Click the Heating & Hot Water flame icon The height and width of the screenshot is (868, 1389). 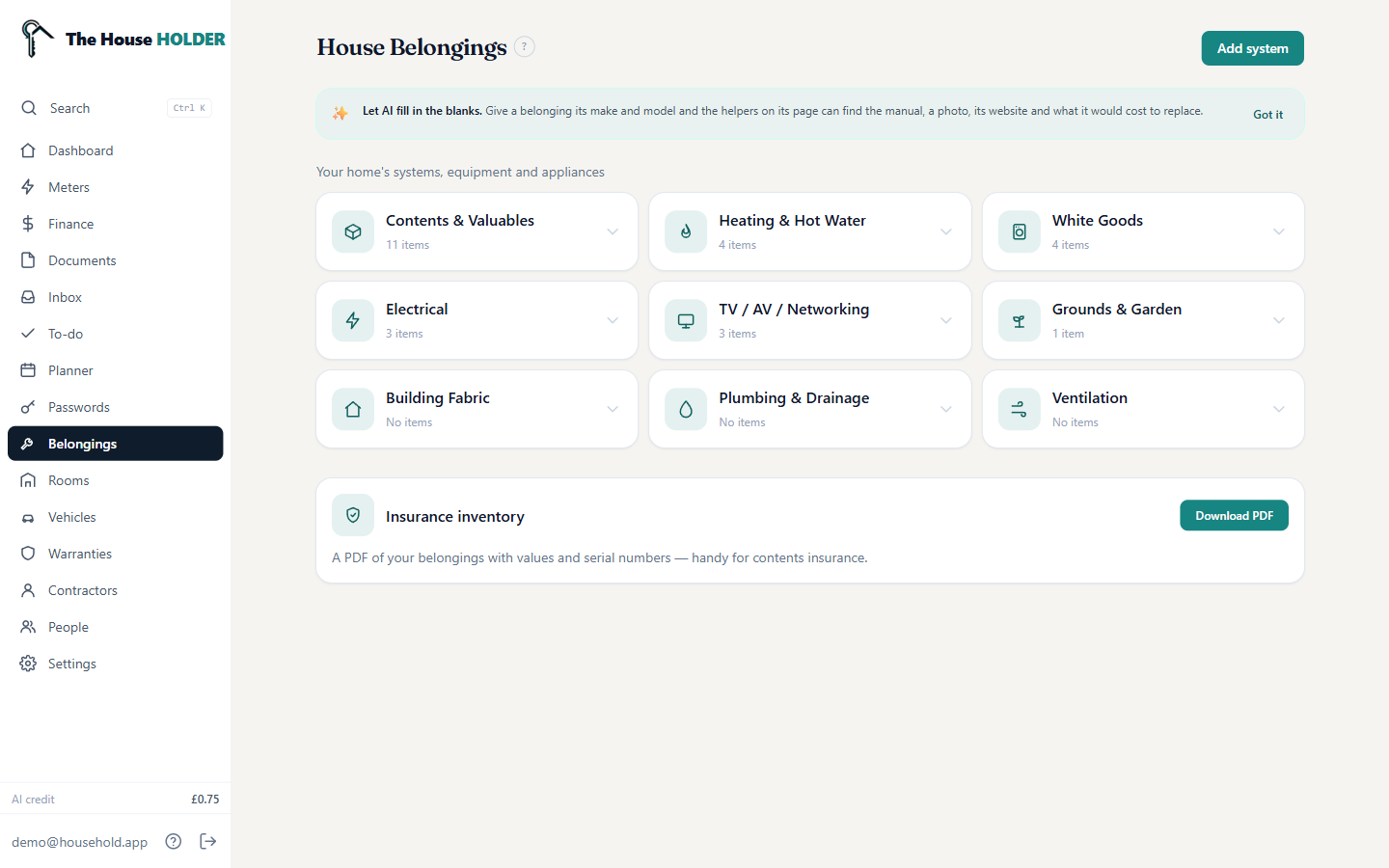click(x=686, y=231)
